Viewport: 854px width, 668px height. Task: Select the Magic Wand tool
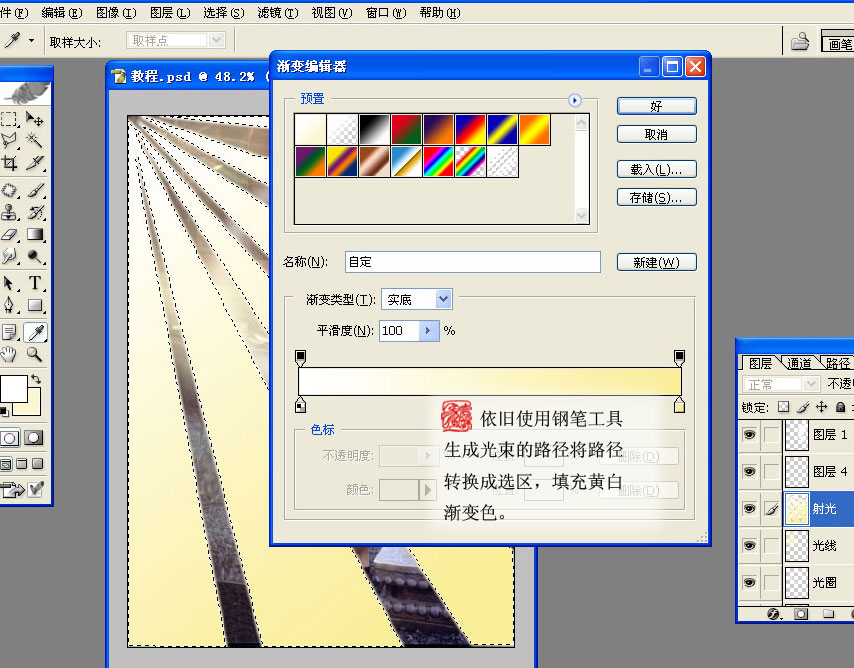point(34,141)
